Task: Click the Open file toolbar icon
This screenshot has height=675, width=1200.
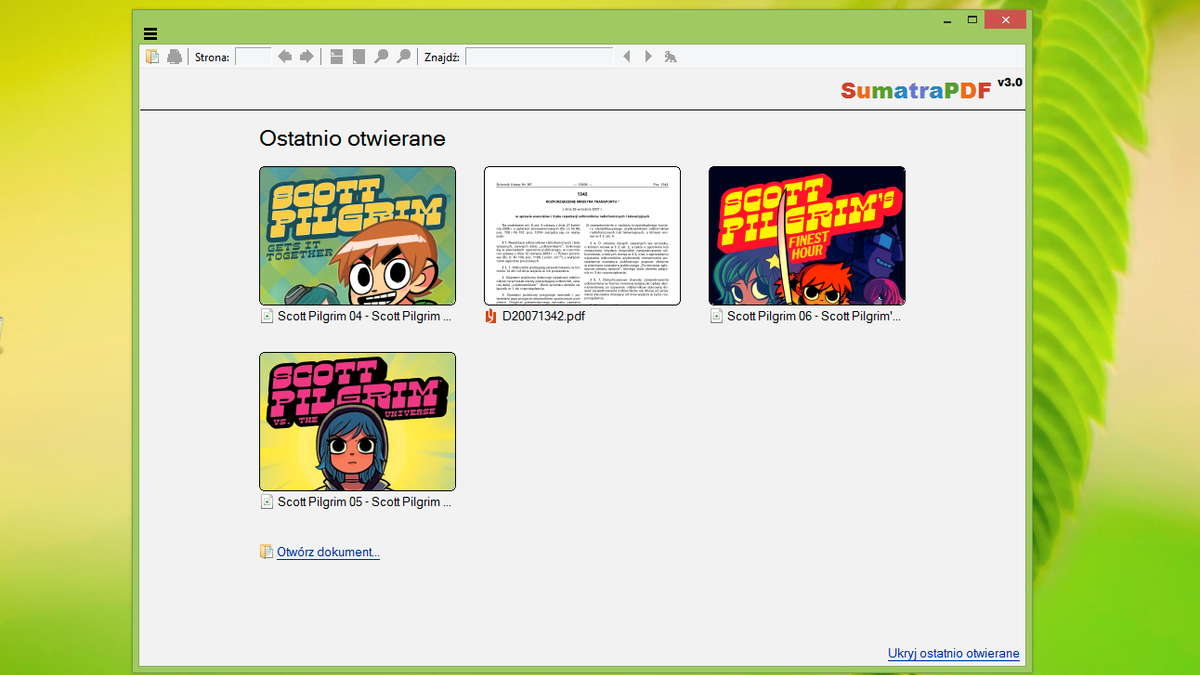Action: coord(152,57)
